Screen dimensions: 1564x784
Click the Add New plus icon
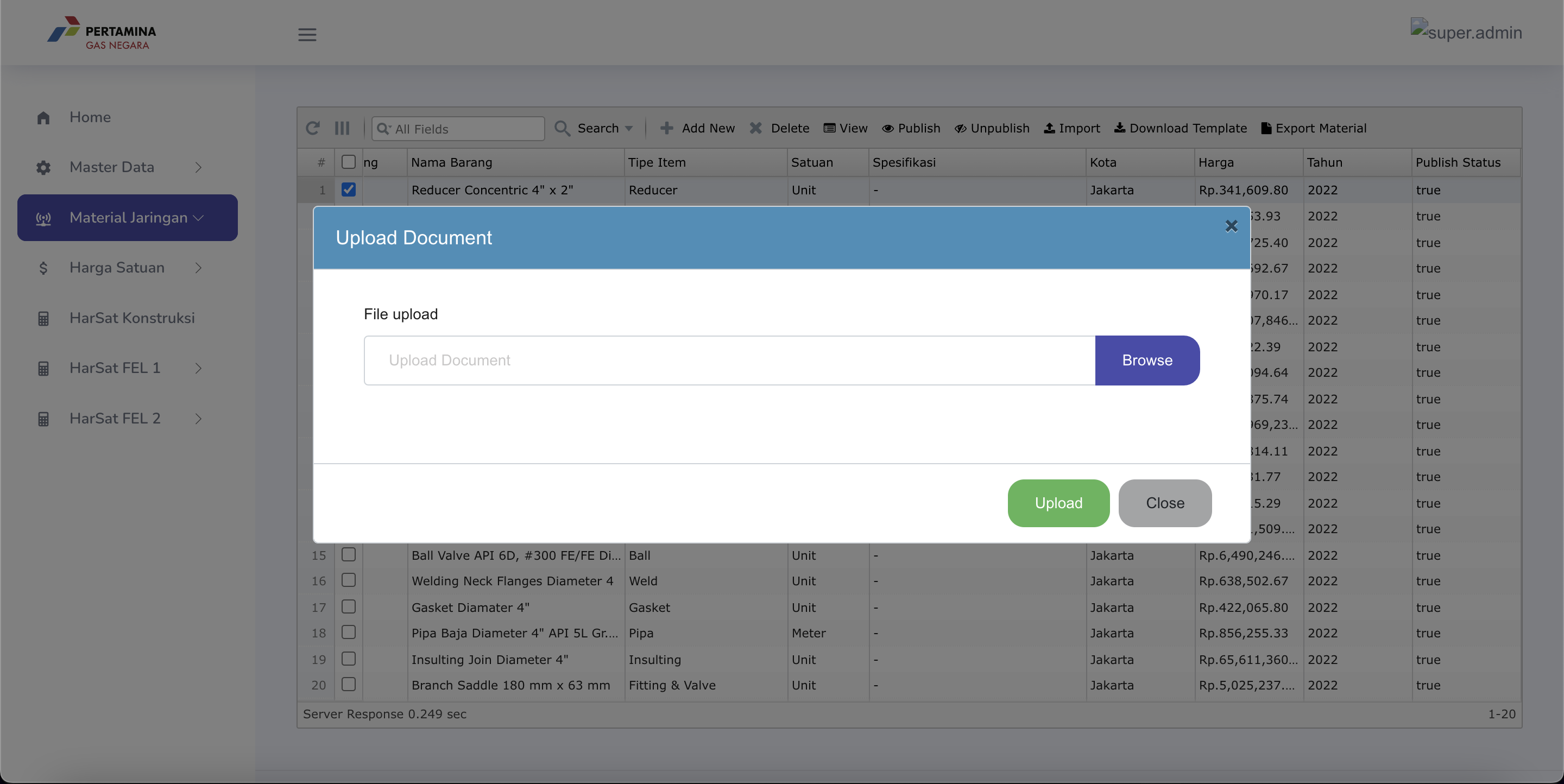tap(667, 128)
